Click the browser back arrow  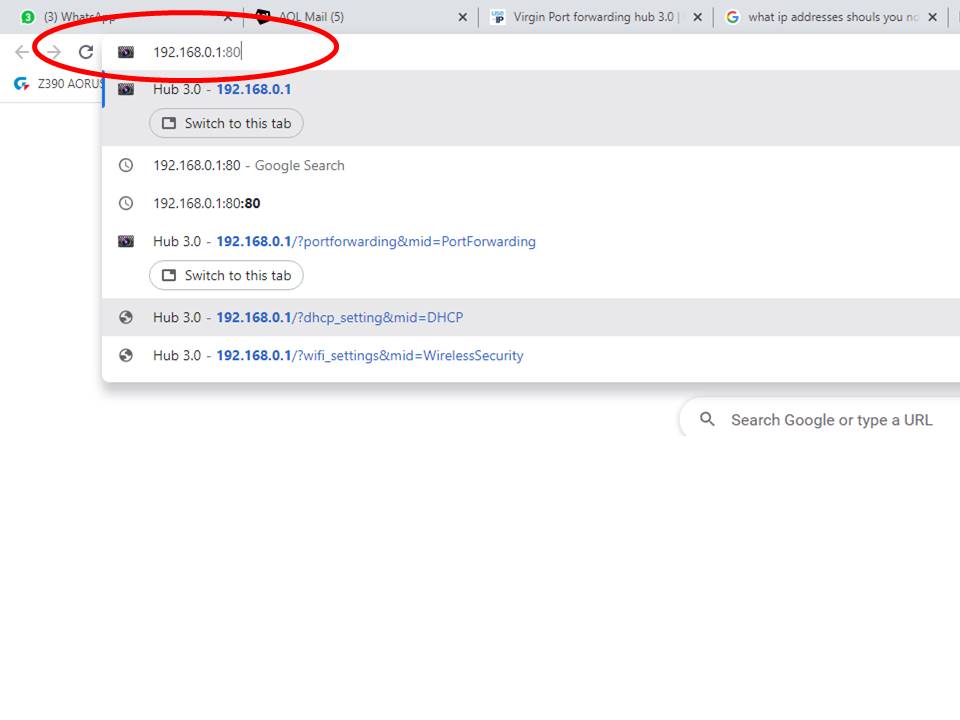22,52
